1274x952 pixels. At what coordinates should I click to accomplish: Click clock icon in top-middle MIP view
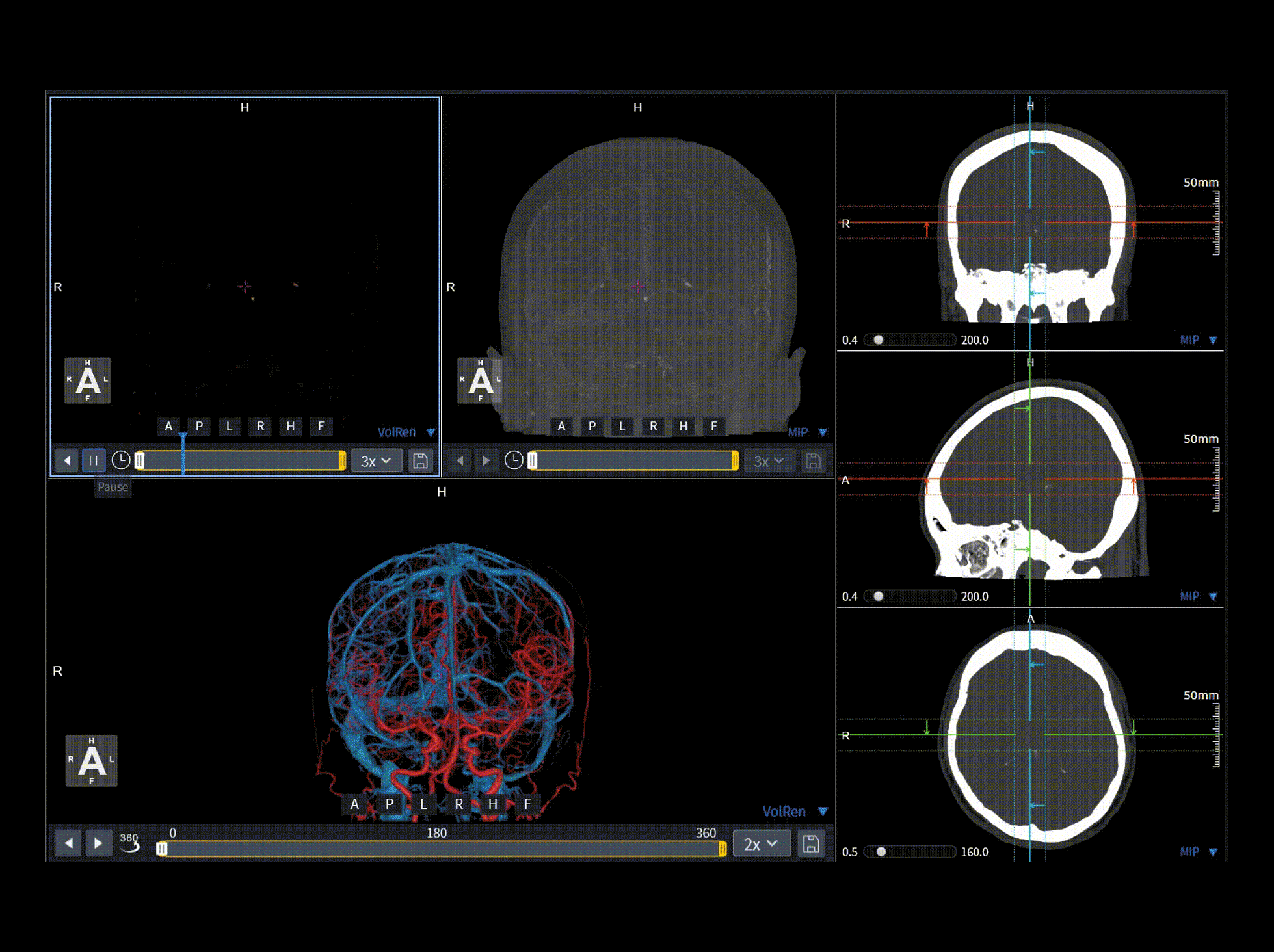(x=514, y=460)
